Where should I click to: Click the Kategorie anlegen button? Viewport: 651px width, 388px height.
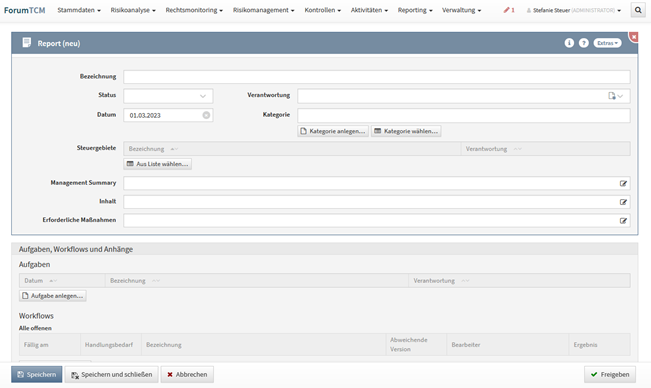tap(333, 131)
